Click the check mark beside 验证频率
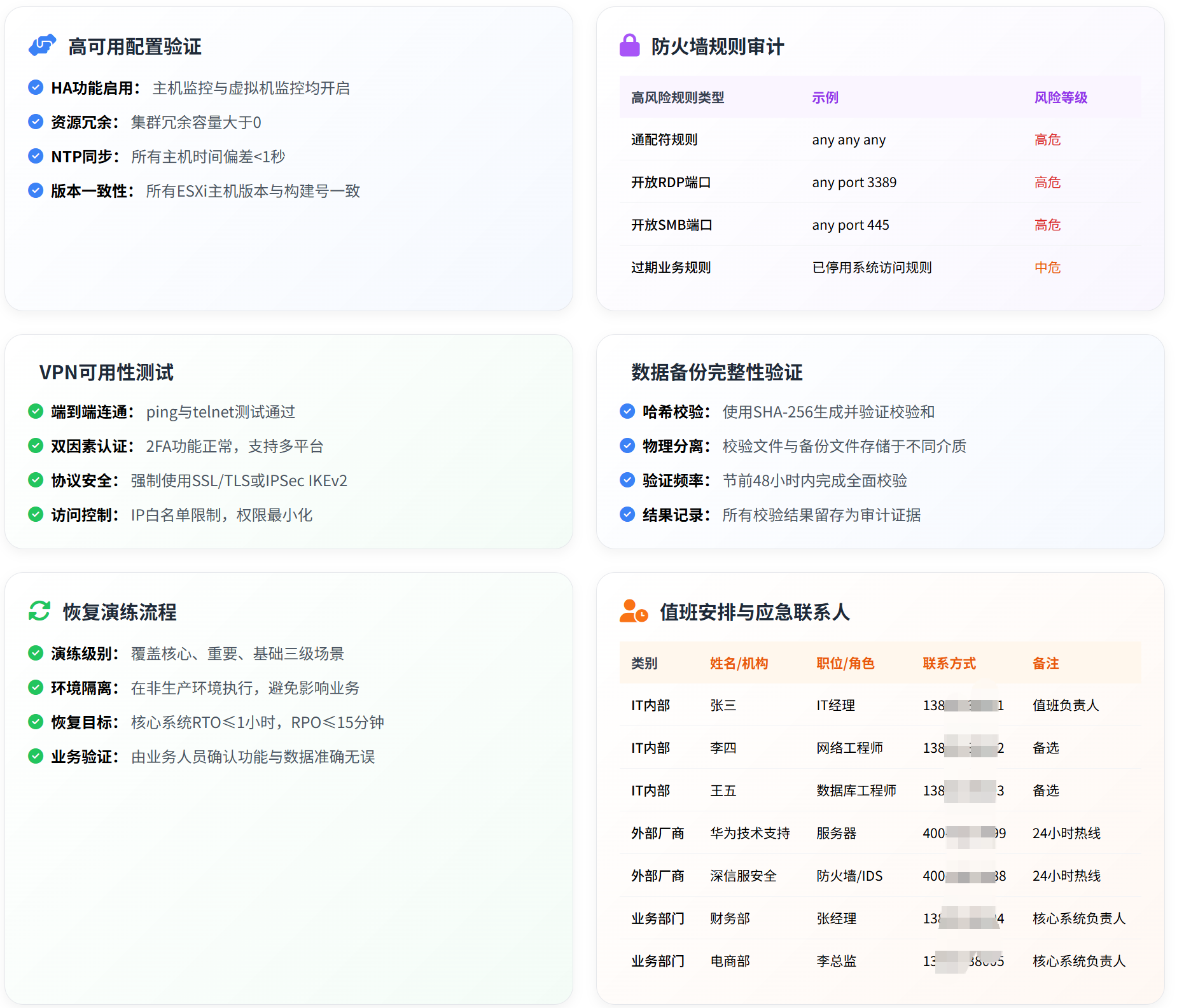Viewport: 1177px width, 1008px height. pos(627,480)
